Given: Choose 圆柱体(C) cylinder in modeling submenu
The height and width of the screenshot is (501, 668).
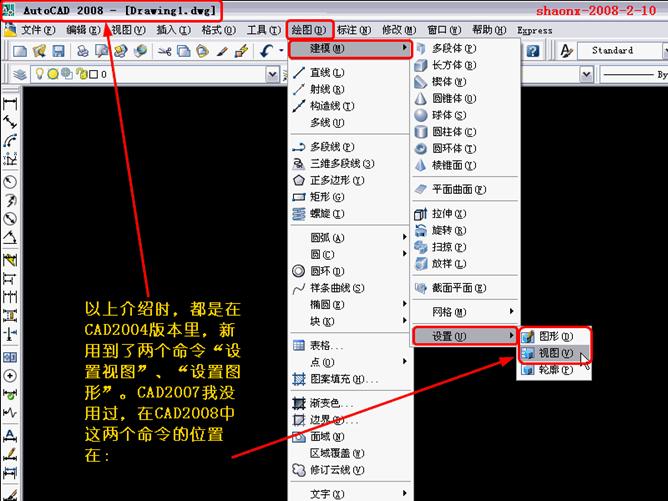Looking at the screenshot, I should 466,132.
